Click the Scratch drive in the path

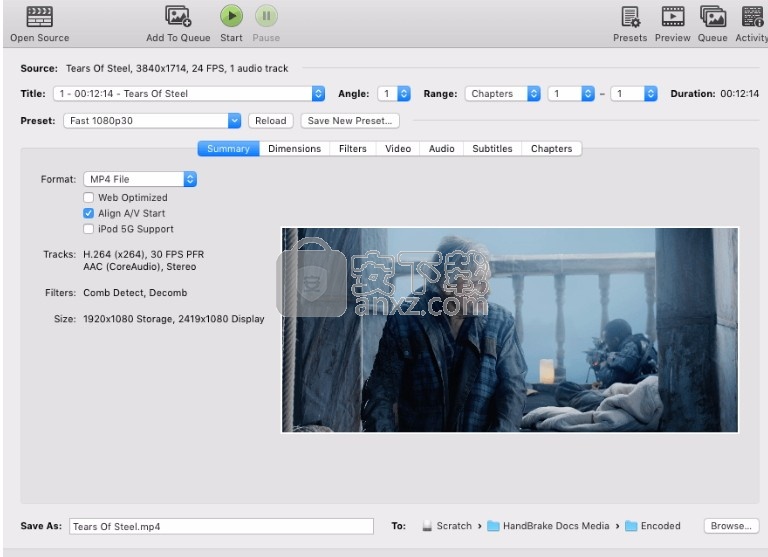point(447,526)
